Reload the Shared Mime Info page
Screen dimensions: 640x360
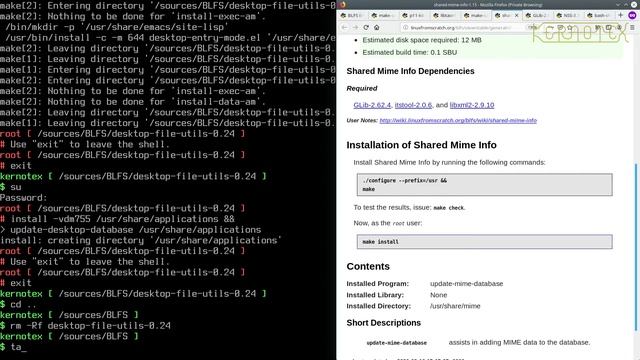[366, 27]
